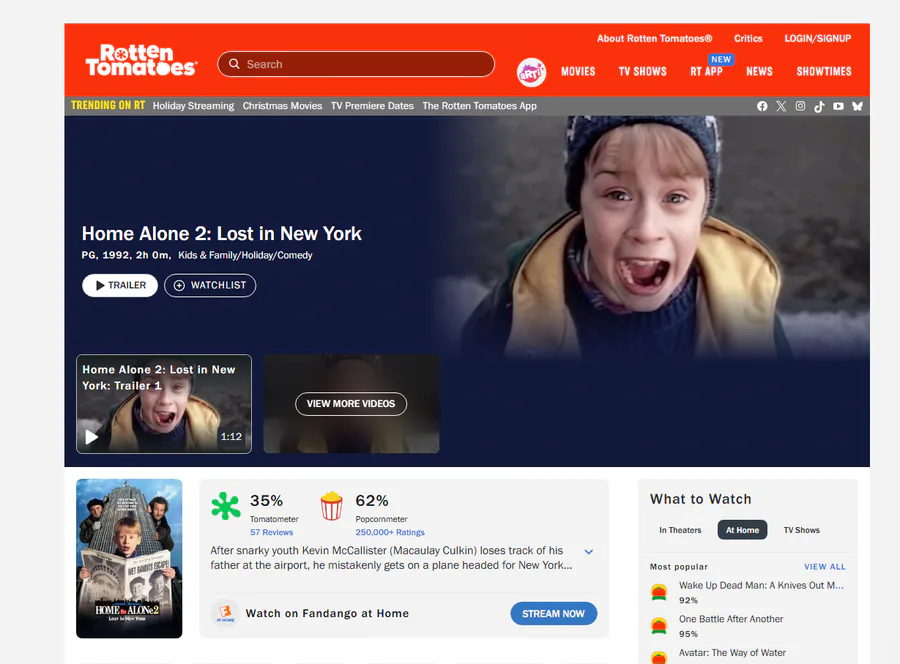Open The Rotten Tomatoes App trending link

pos(479,106)
